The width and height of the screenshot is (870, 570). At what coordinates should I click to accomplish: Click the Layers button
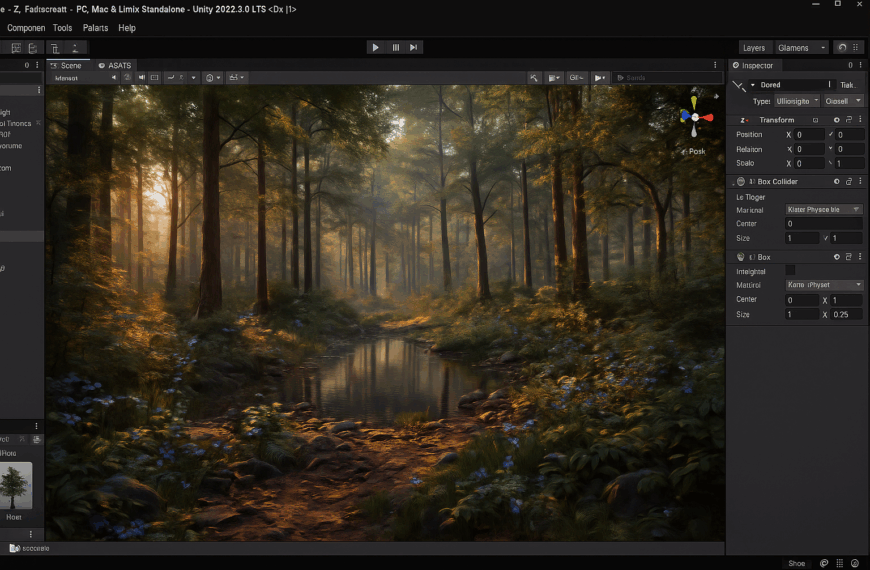point(754,47)
